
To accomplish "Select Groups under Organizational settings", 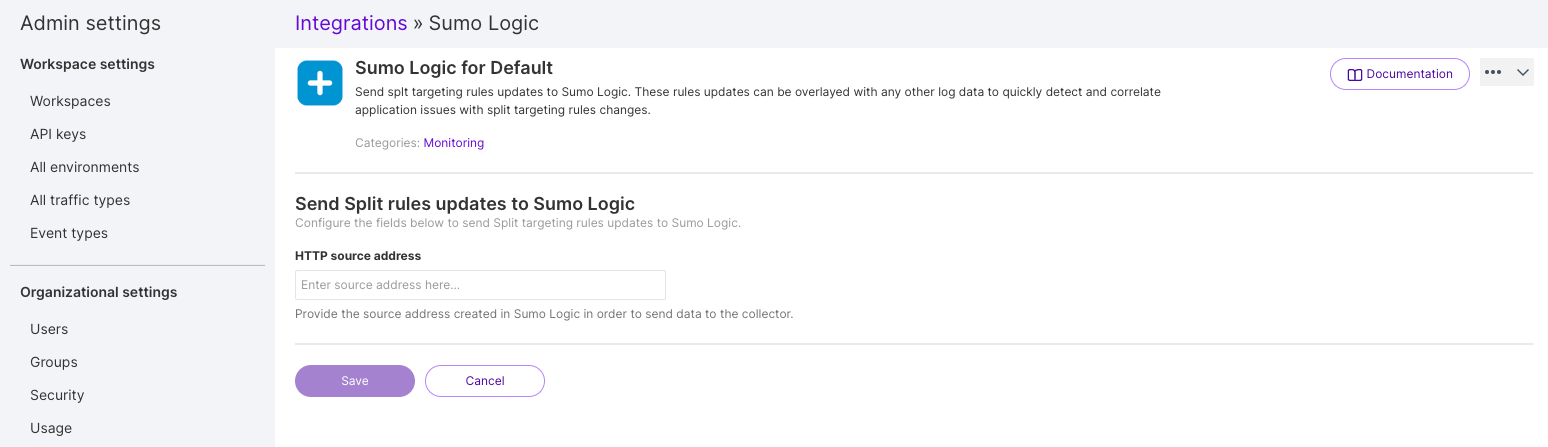I will [54, 362].
